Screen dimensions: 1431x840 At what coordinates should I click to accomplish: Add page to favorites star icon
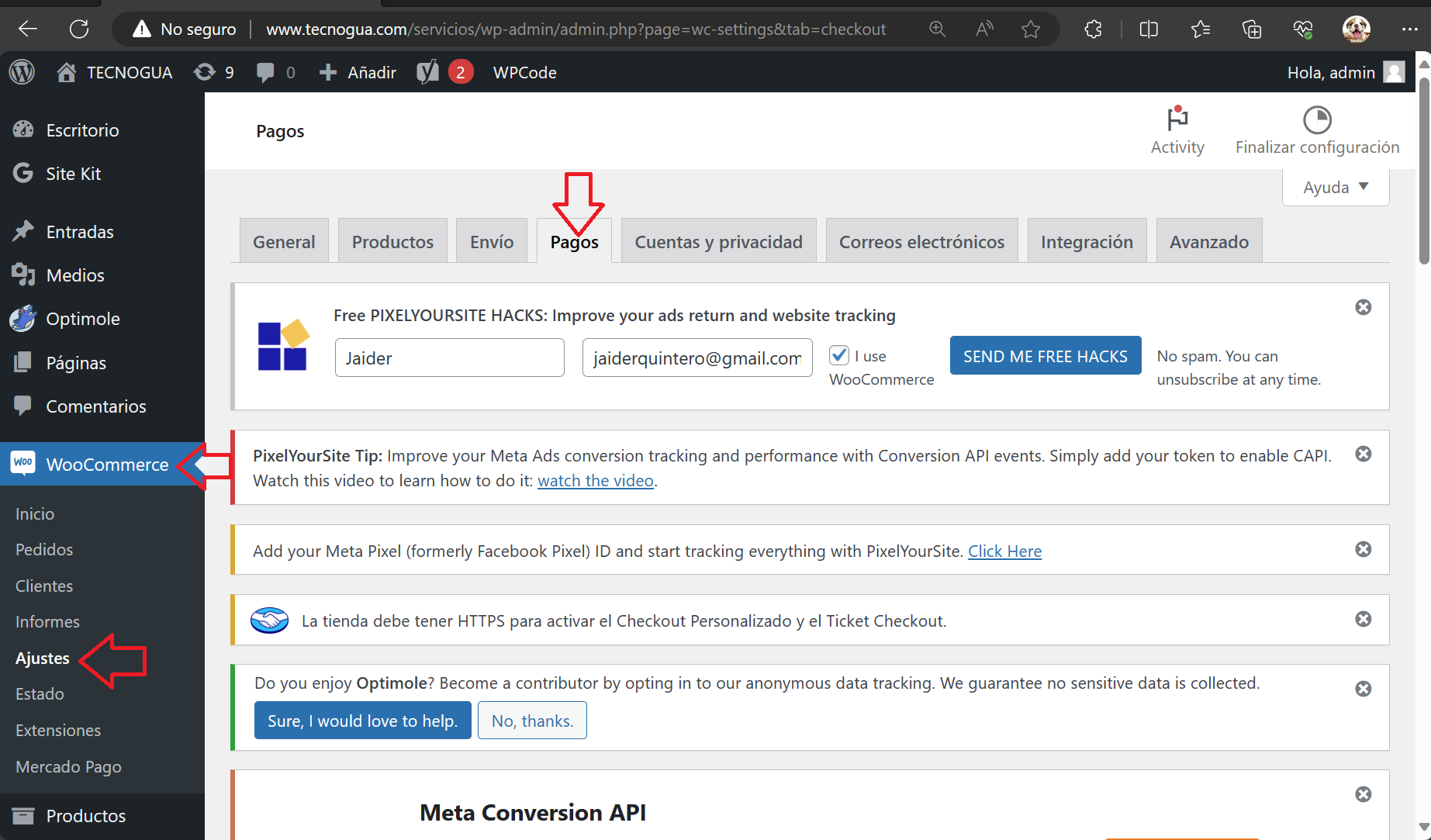pyautogui.click(x=1031, y=29)
